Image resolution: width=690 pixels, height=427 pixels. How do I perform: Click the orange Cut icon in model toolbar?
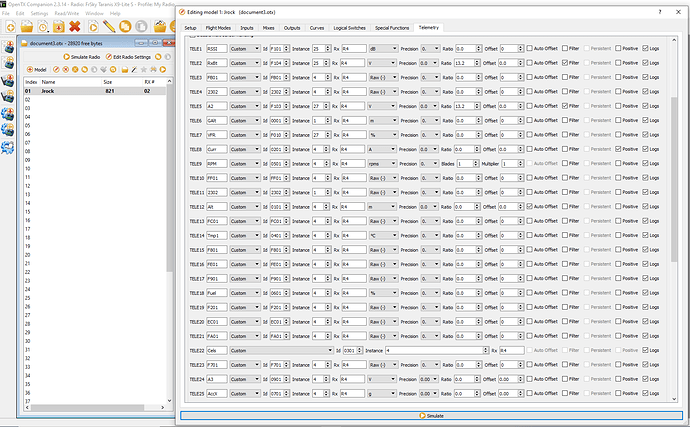75,70
